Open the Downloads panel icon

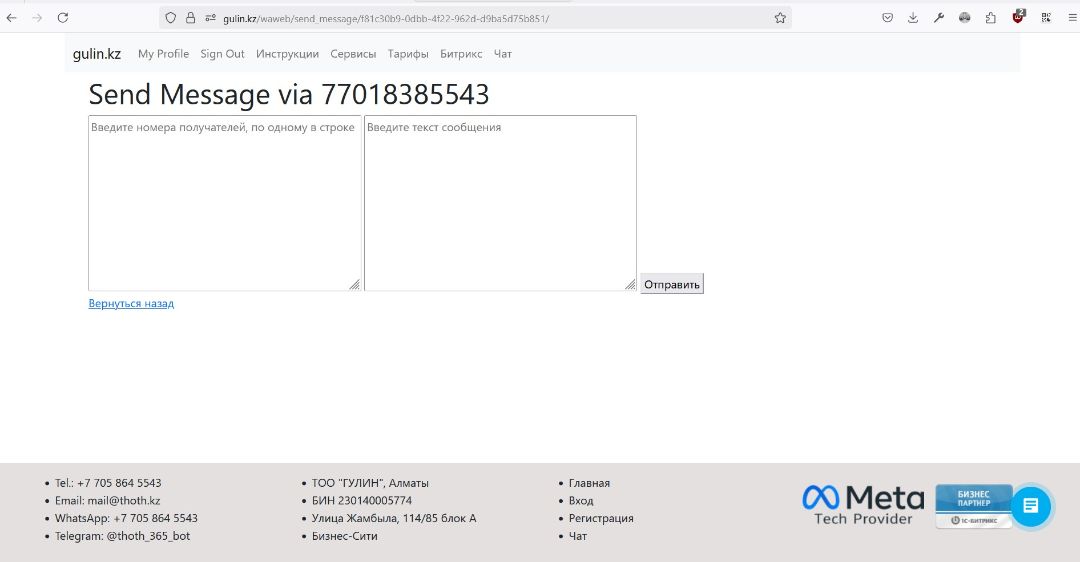(x=913, y=18)
